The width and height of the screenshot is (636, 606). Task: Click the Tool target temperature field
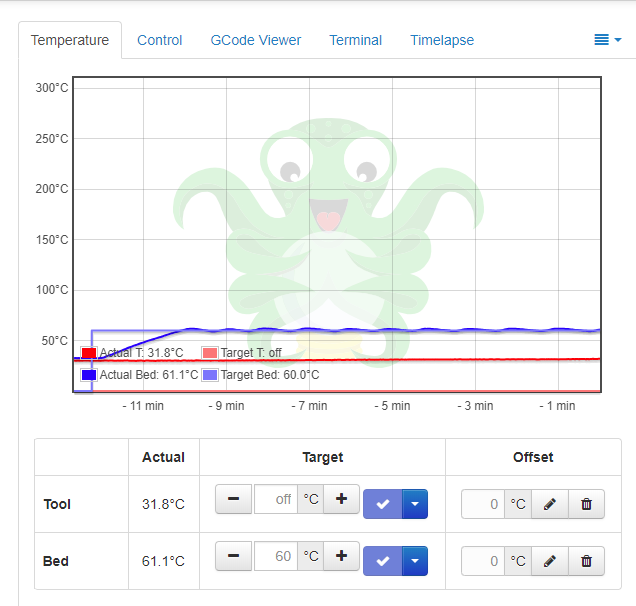tap(276, 499)
